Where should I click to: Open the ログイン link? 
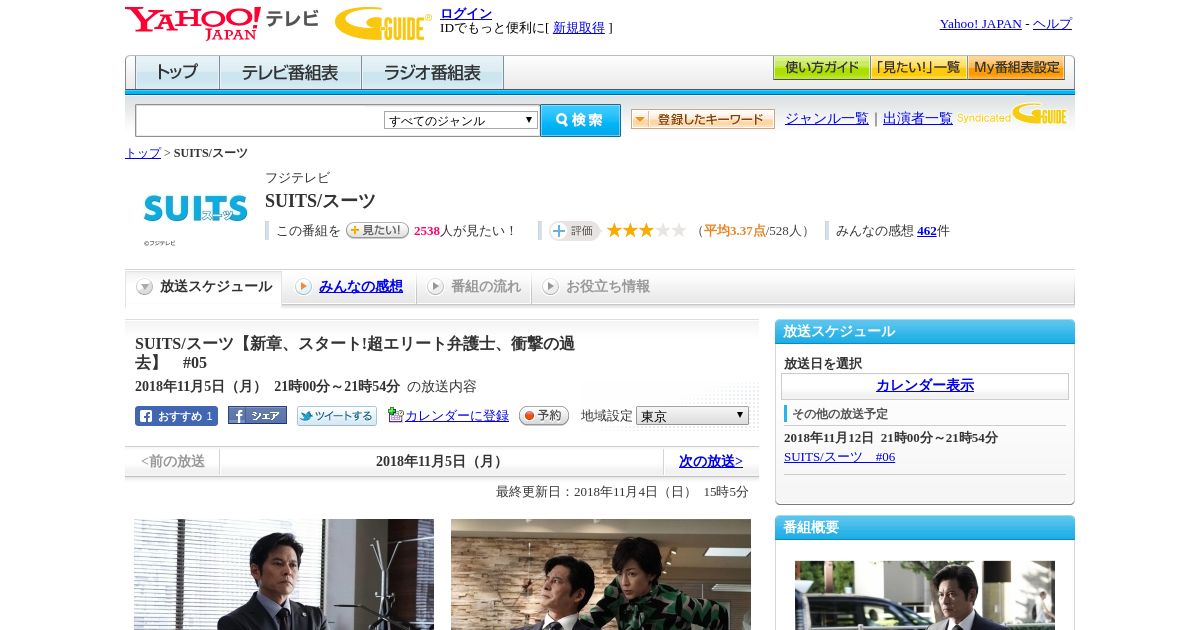466,13
